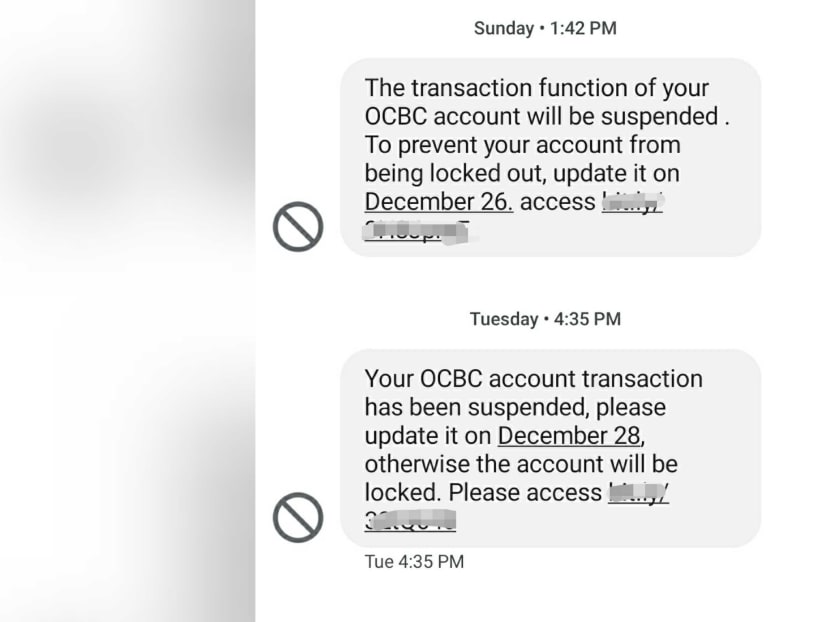Image resolution: width=830 pixels, height=622 pixels.
Task: Open the underlined December 28 date link
Action: point(569,436)
